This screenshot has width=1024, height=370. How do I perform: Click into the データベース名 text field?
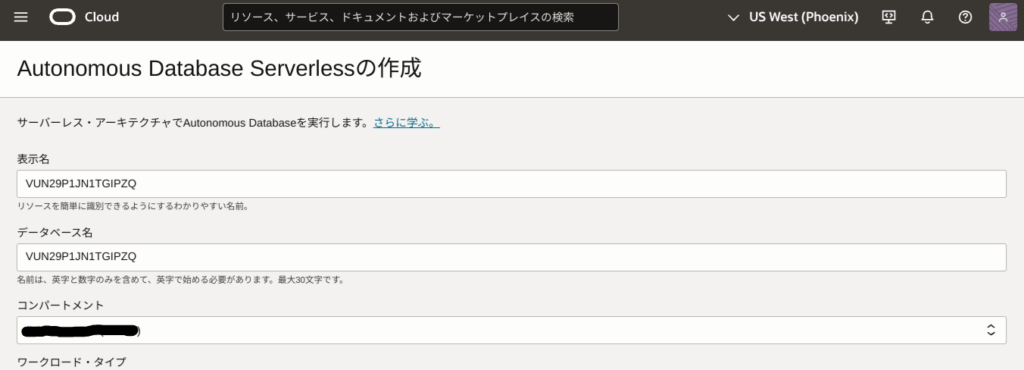(511, 257)
